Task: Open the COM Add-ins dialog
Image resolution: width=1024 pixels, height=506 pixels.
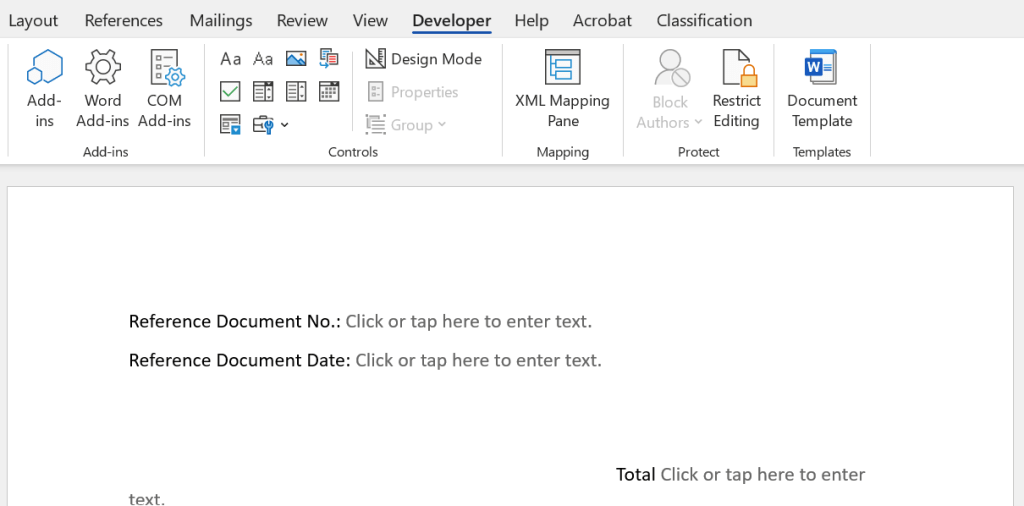Action: [x=164, y=90]
